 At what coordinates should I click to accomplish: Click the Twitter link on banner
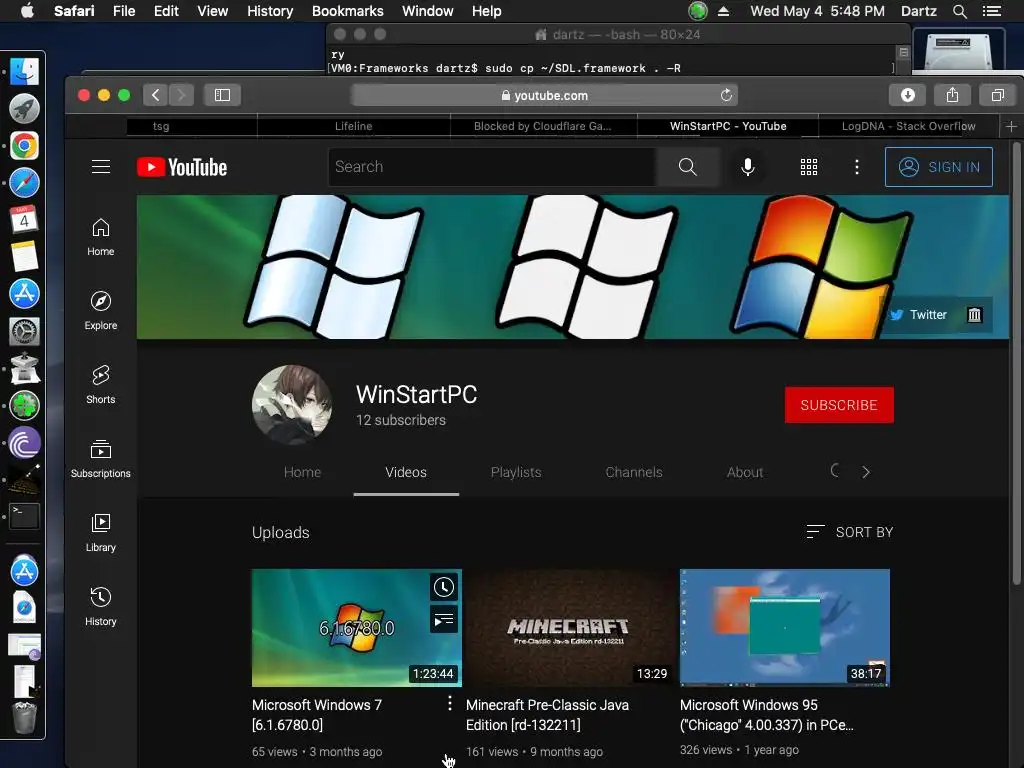918,315
